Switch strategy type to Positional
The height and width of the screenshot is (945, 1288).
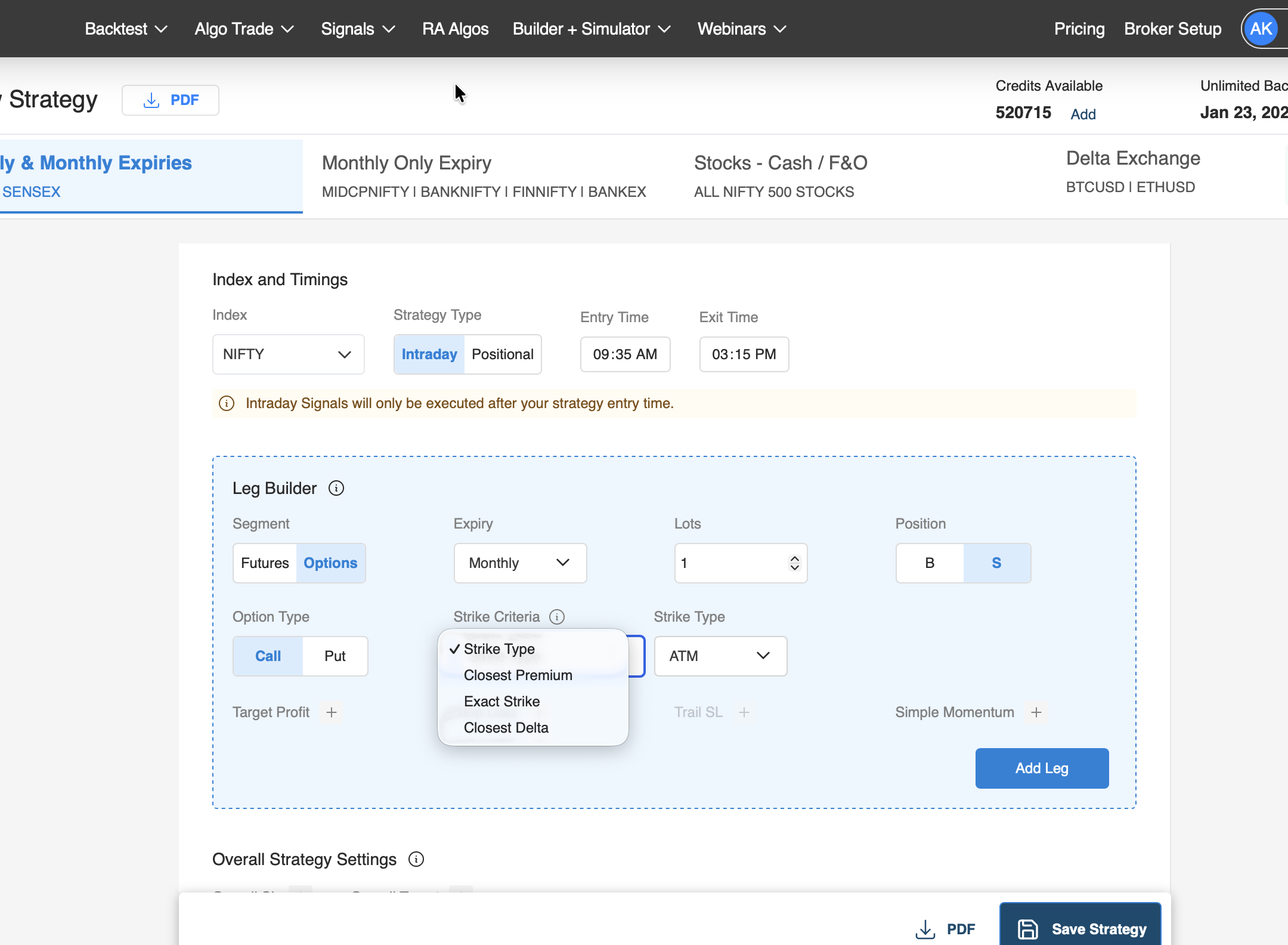tap(502, 354)
